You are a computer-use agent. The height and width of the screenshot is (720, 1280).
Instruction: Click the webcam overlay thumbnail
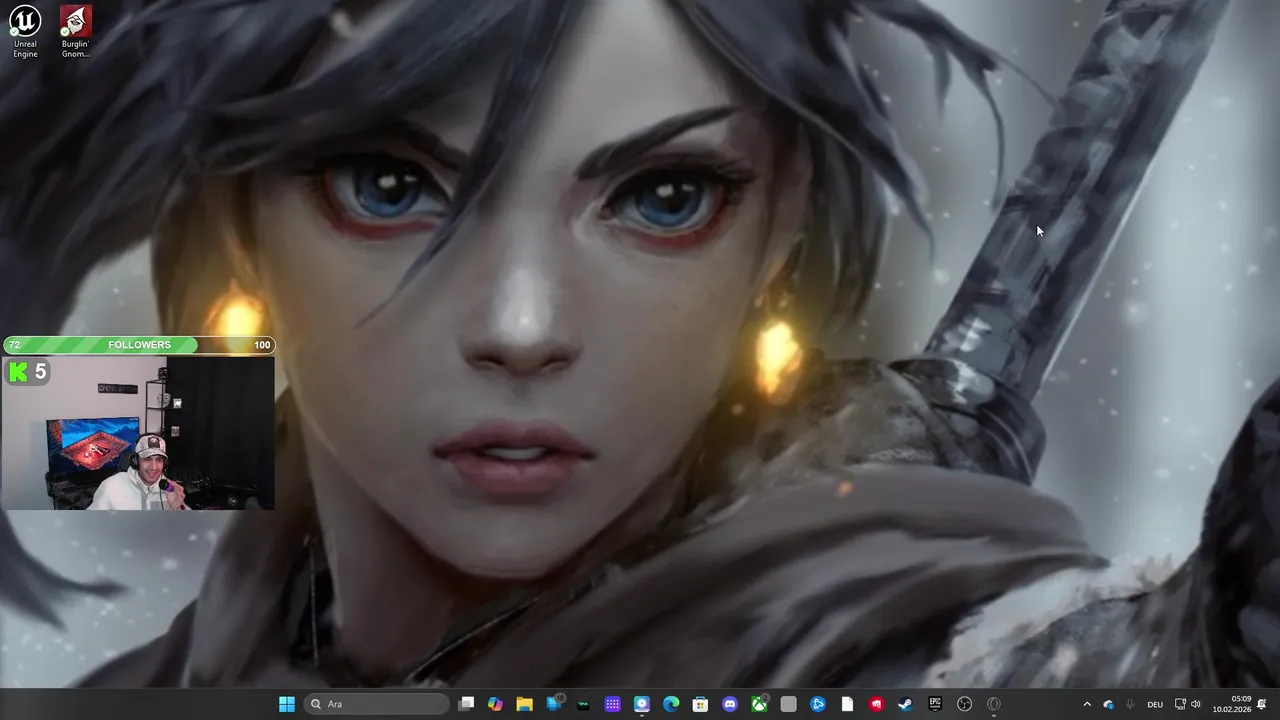pyautogui.click(x=138, y=433)
